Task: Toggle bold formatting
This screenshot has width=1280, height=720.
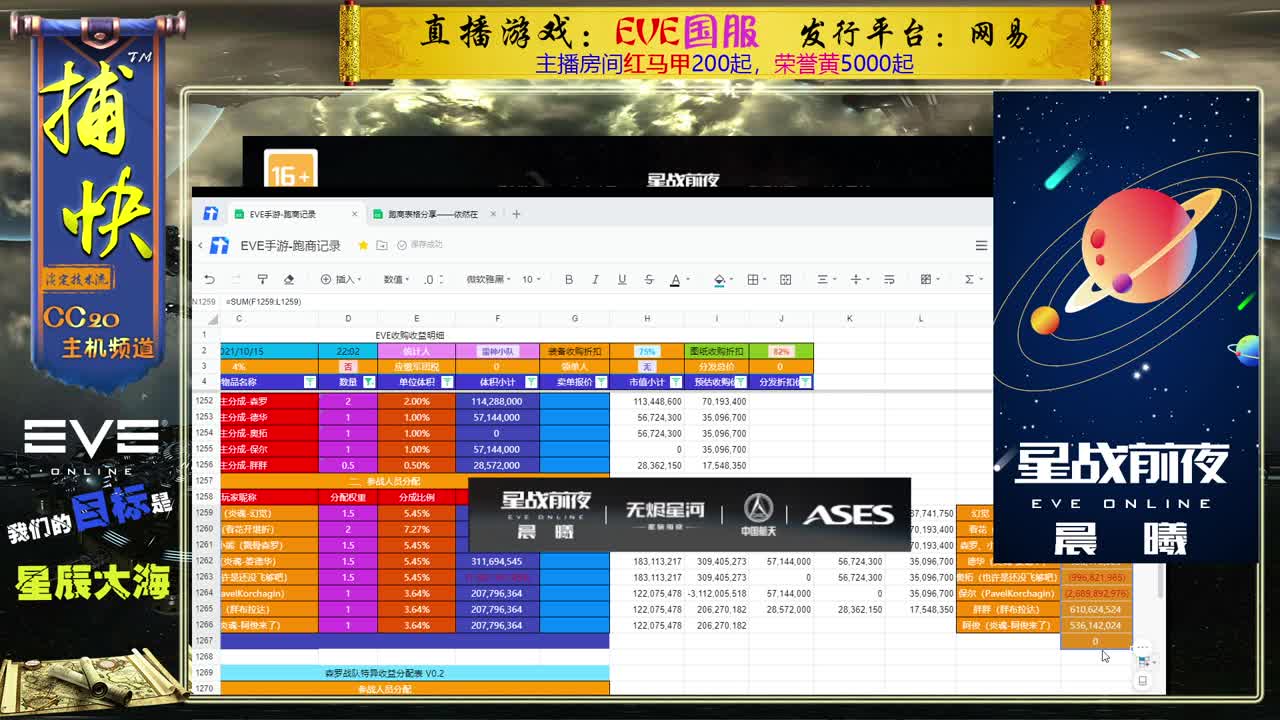Action: pyautogui.click(x=569, y=280)
